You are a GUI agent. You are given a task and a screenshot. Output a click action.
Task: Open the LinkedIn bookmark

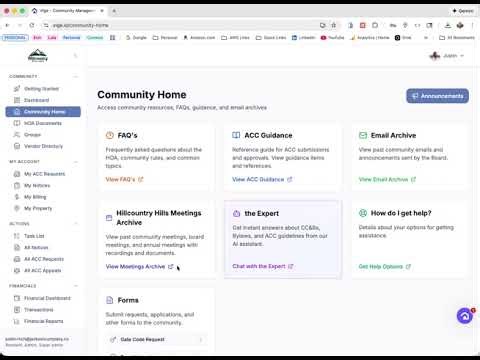[x=303, y=38]
